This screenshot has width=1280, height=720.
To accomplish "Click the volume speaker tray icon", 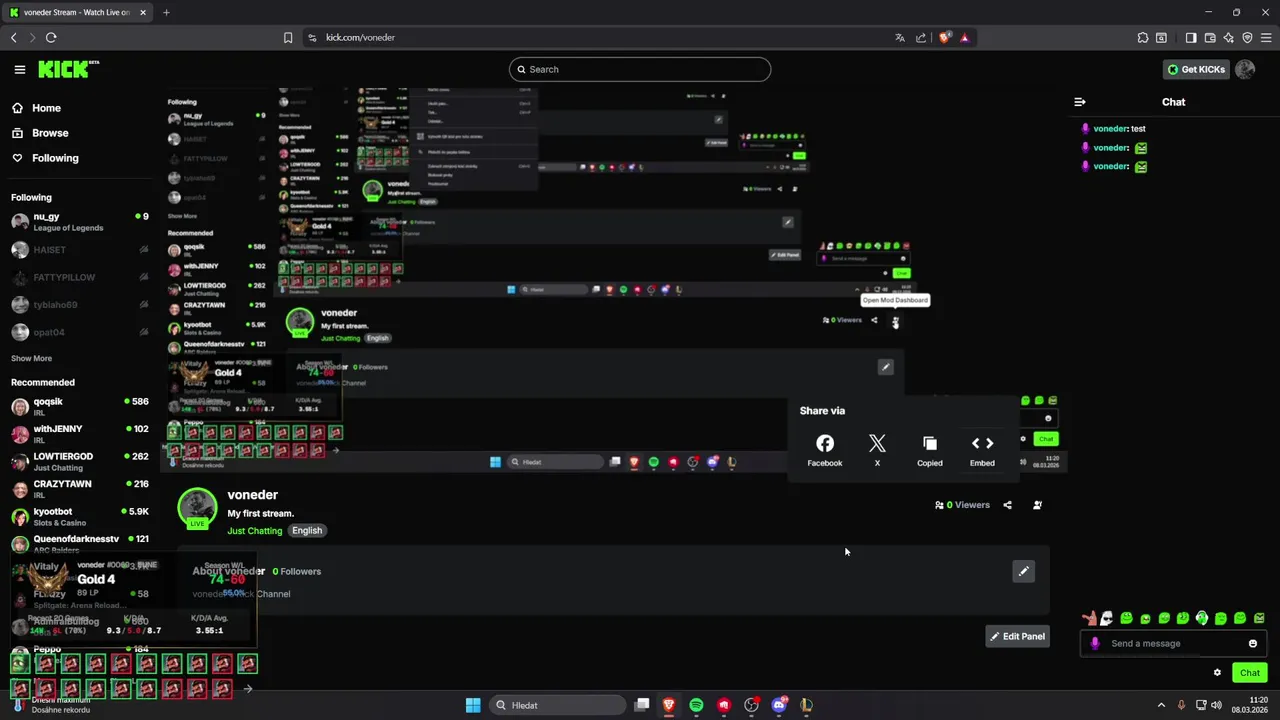I will point(1216,705).
